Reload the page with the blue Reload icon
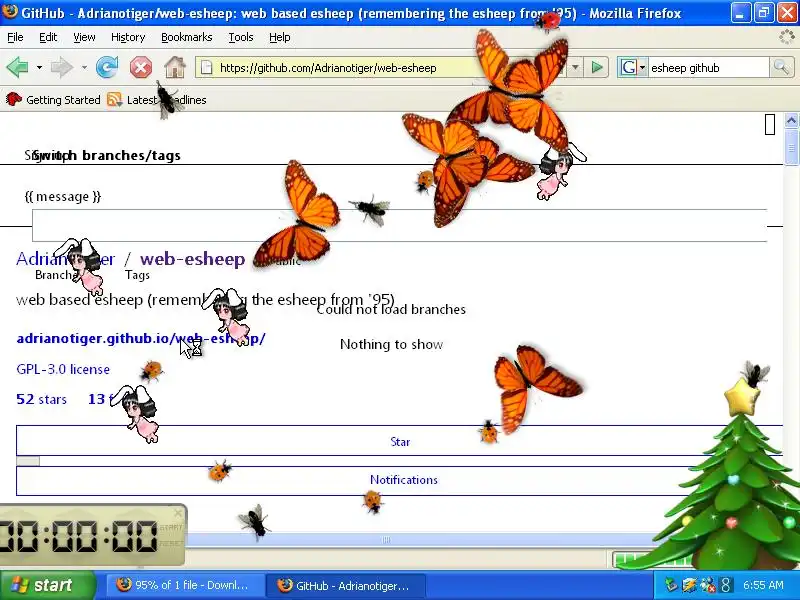Viewport: 800px width, 600px height. coord(107,67)
